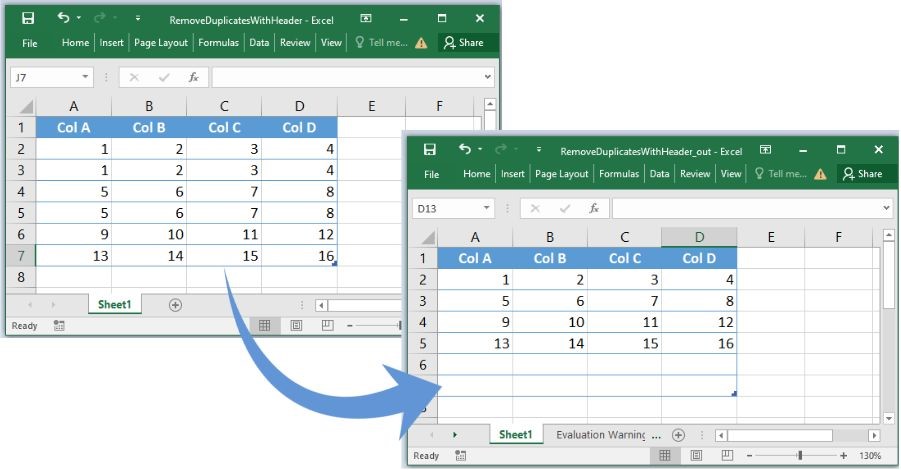Open the J7 name box dropdown
Image resolution: width=901 pixels, height=470 pixels.
coord(85,77)
